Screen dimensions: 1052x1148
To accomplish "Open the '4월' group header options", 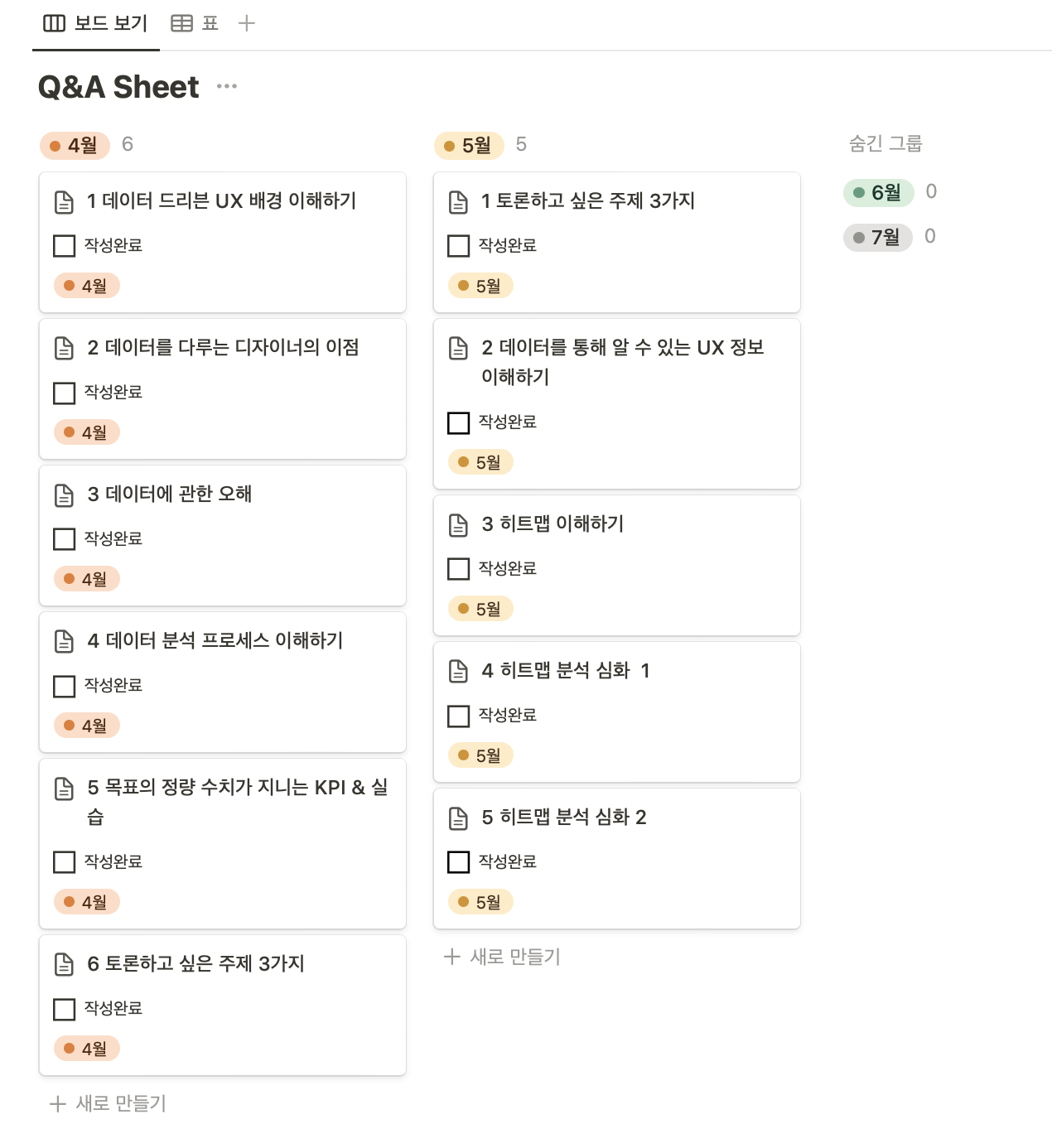I will [75, 145].
